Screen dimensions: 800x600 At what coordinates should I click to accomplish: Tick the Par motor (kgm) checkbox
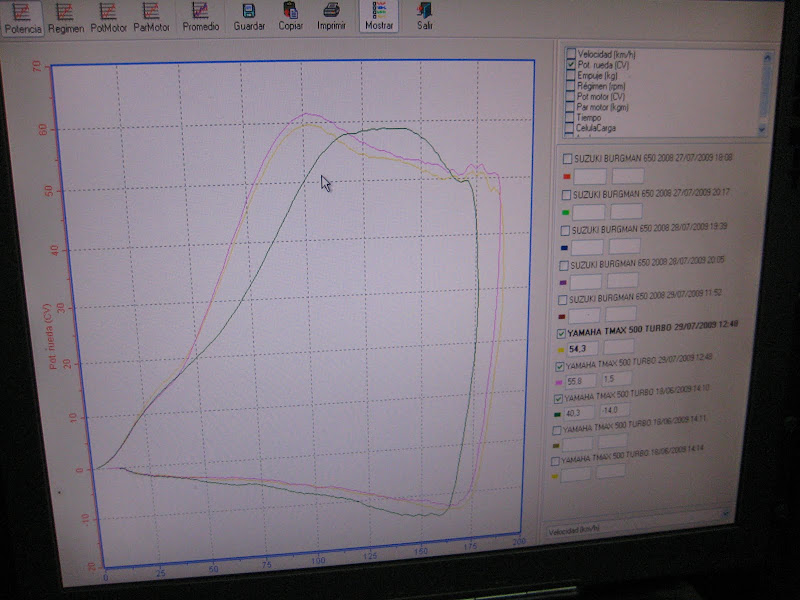pos(571,107)
